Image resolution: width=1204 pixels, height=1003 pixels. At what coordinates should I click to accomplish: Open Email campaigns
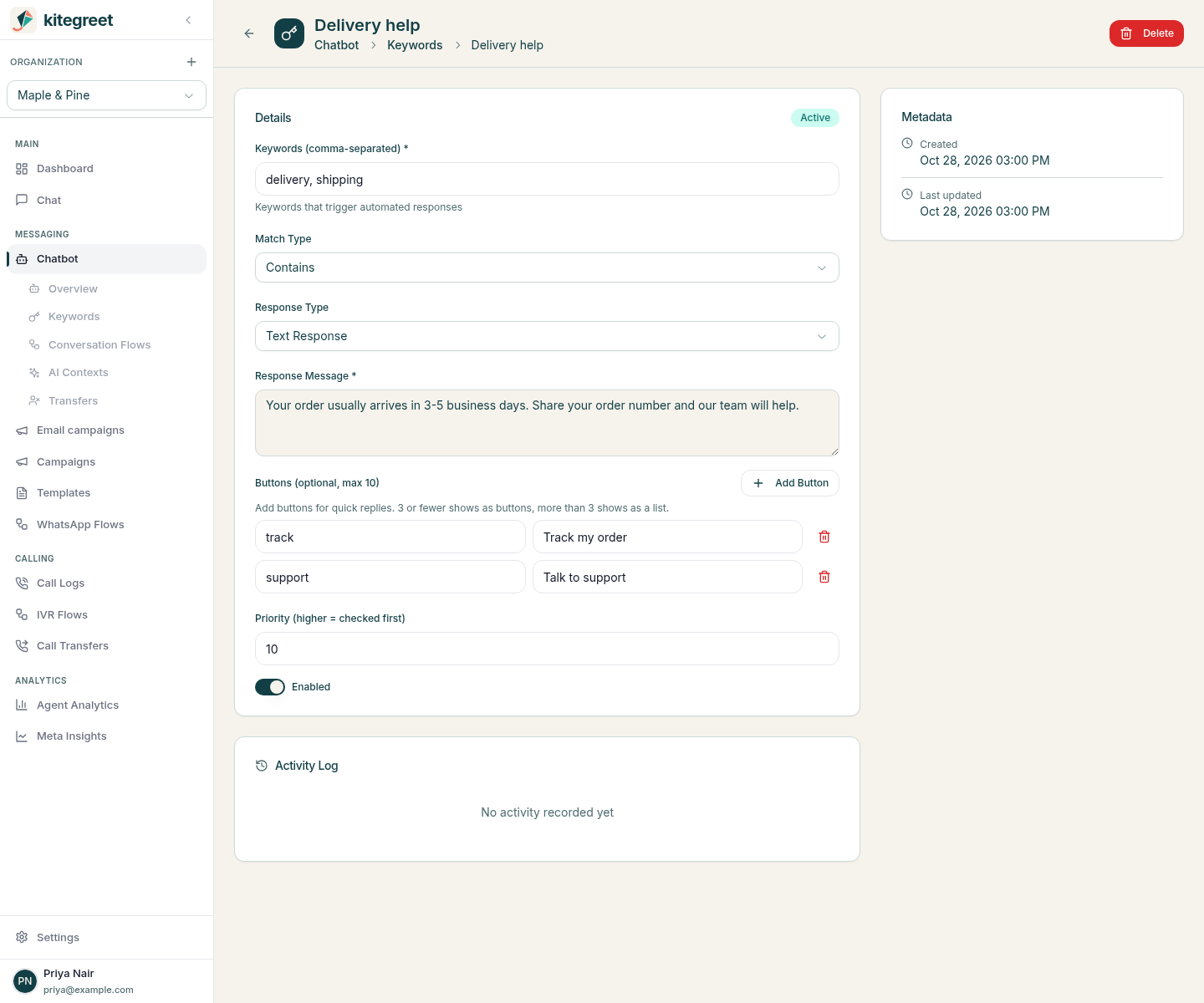coord(106,430)
